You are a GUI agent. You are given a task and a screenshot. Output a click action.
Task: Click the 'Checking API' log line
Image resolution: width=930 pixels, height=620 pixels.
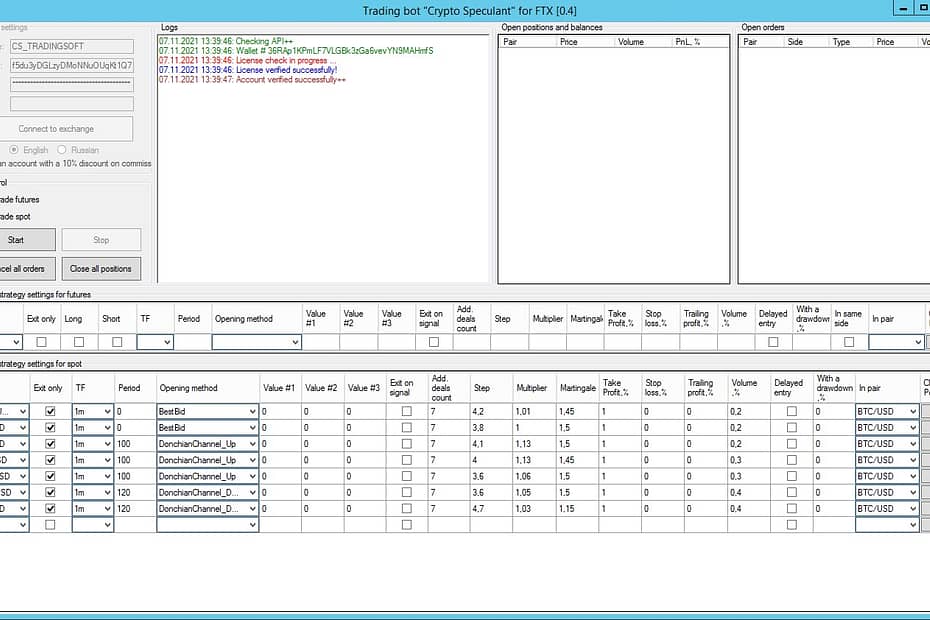coord(226,41)
